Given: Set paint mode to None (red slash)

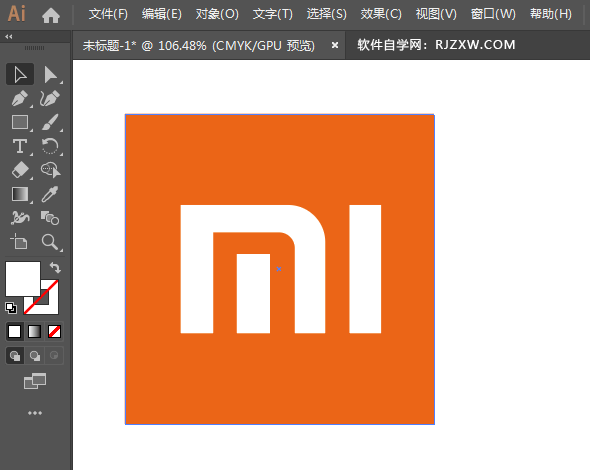Looking at the screenshot, I should point(54,332).
